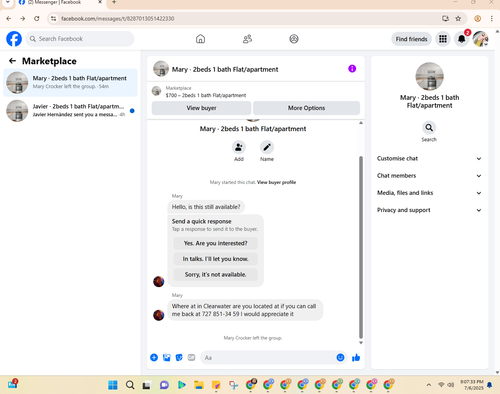This screenshot has height=394, width=500.
Task: Open the Home feed icon
Action: 200,39
